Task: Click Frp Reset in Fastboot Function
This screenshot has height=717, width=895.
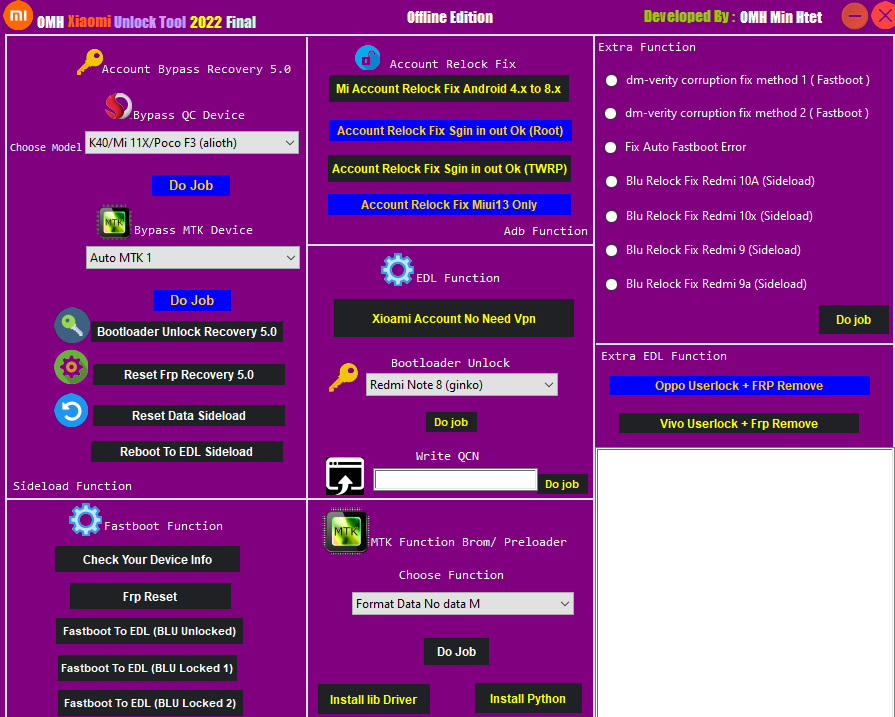Action: (150, 597)
